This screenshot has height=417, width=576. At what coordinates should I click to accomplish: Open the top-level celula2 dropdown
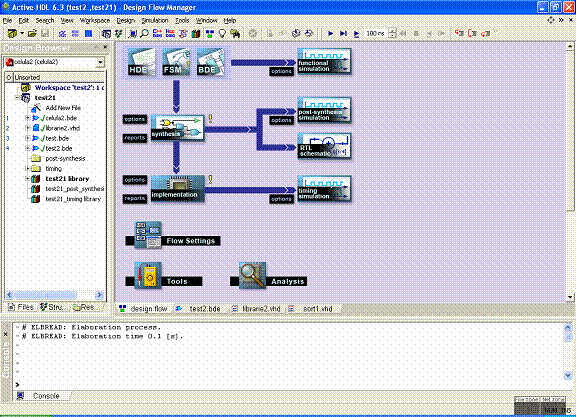click(100, 62)
